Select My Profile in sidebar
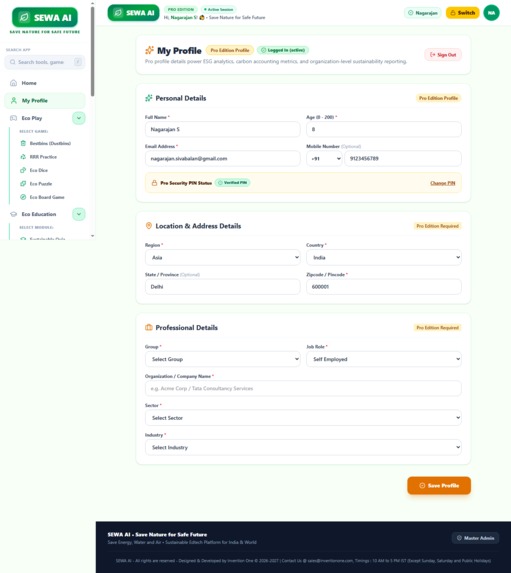 (x=45, y=100)
